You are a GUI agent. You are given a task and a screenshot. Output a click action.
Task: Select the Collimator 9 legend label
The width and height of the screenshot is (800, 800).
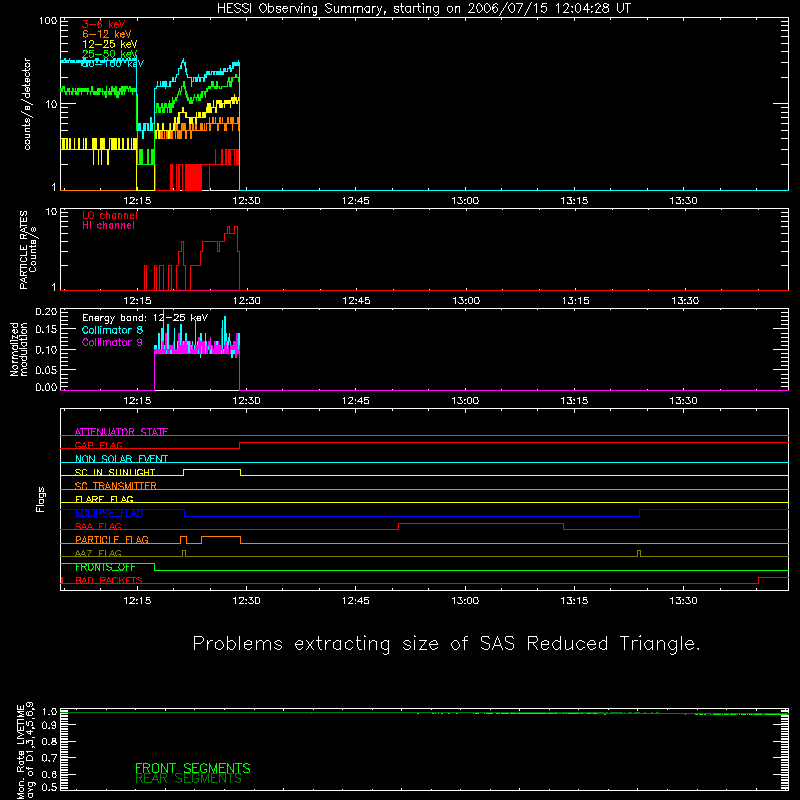click(x=112, y=342)
